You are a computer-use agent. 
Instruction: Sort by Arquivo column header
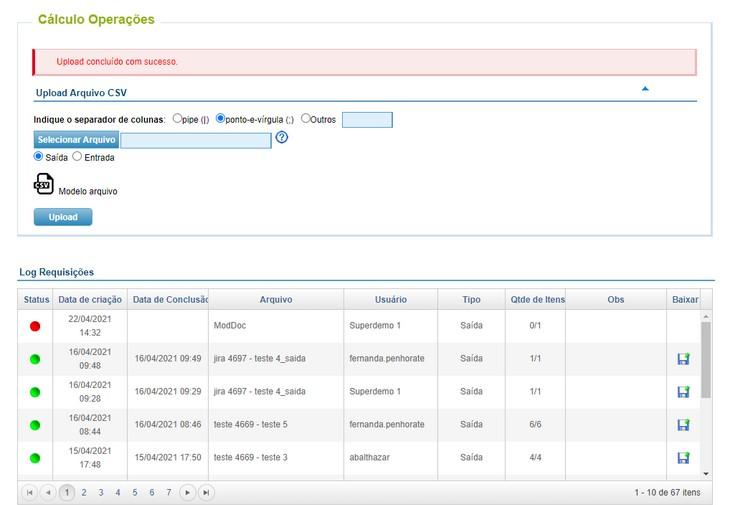tap(276, 300)
